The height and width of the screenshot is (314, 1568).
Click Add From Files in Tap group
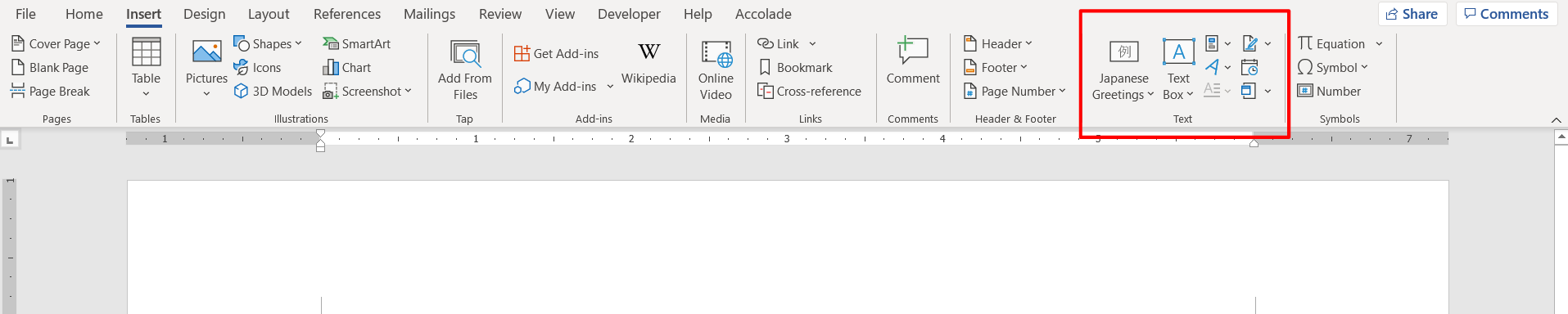click(x=465, y=70)
